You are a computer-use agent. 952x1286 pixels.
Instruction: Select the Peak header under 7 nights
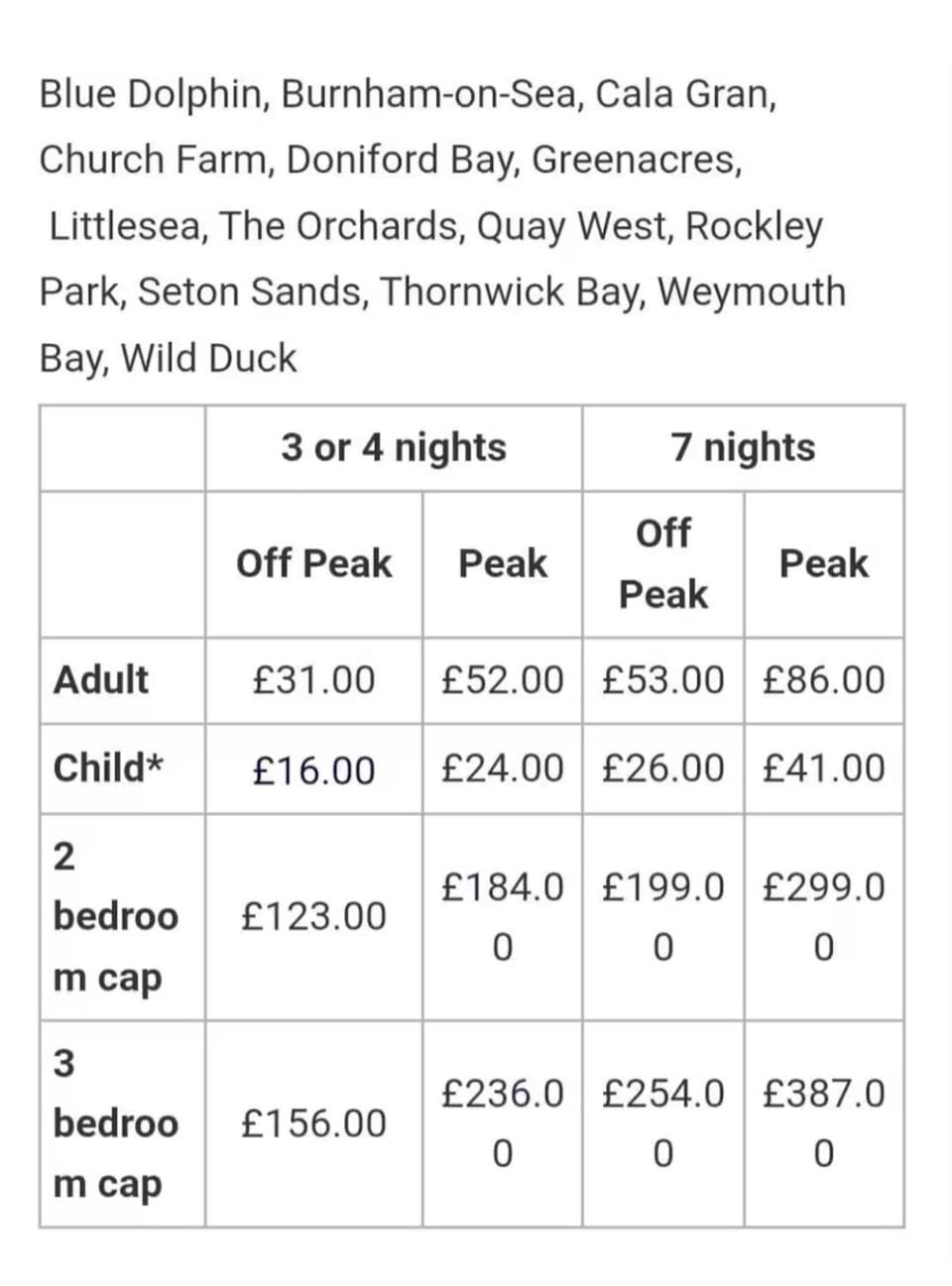pyautogui.click(x=823, y=563)
